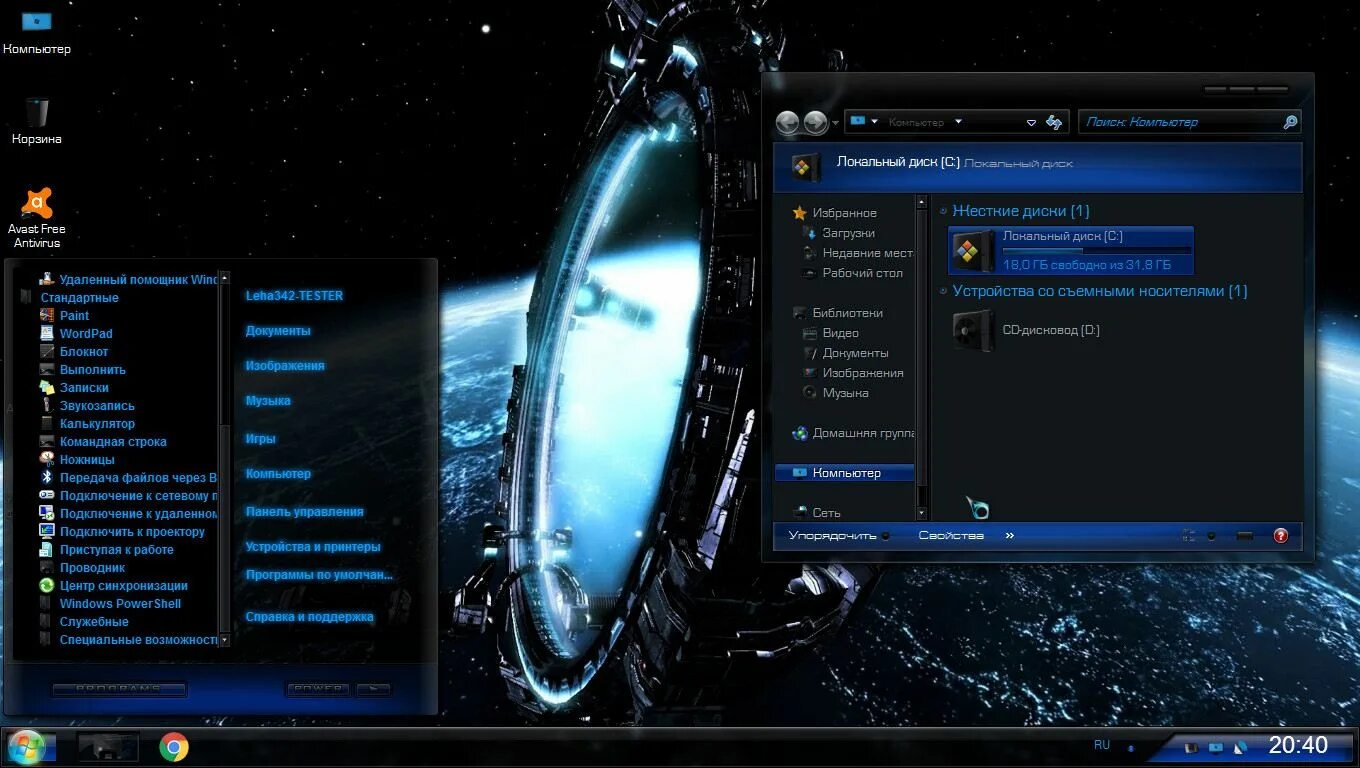Click the Windows Start orb
1360x768 pixels.
pyautogui.click(x=26, y=746)
